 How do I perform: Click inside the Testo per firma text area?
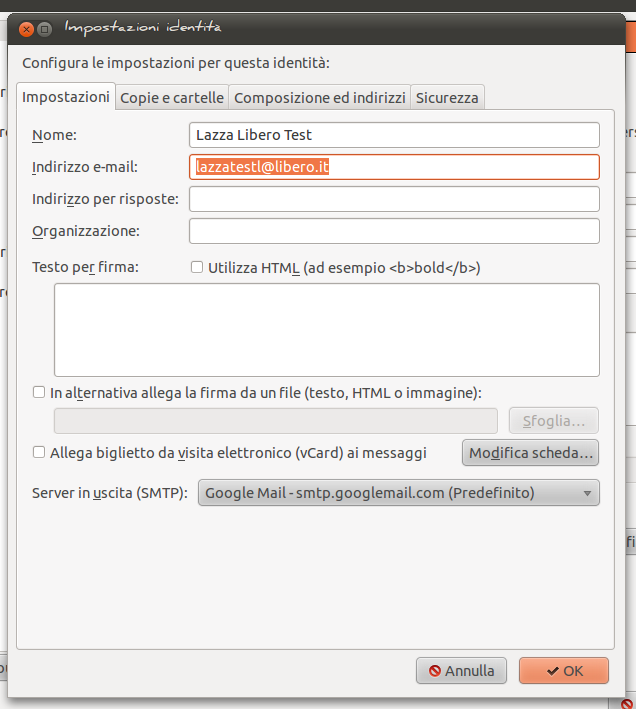pos(326,329)
